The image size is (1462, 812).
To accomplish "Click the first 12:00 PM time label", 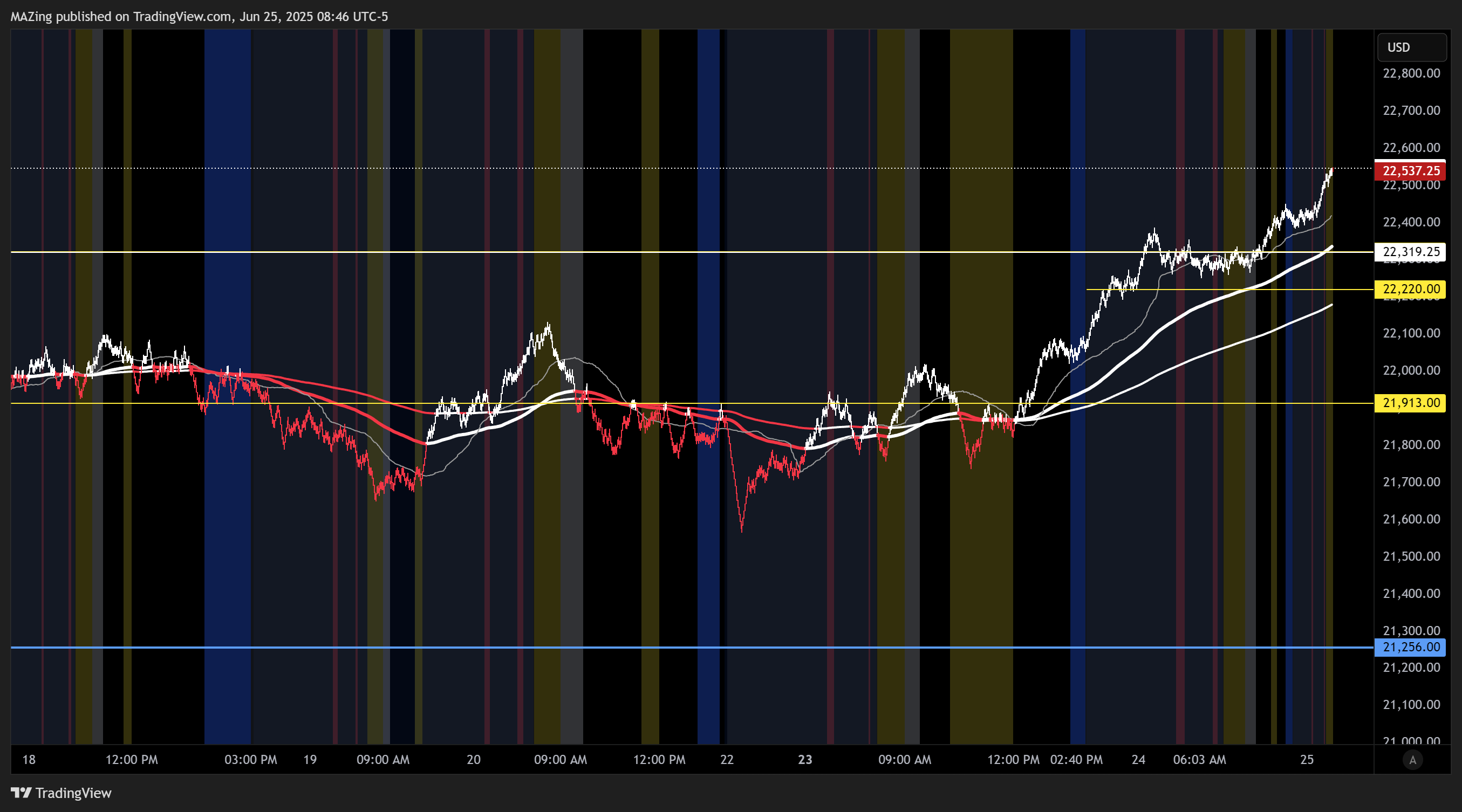I will pos(132,760).
